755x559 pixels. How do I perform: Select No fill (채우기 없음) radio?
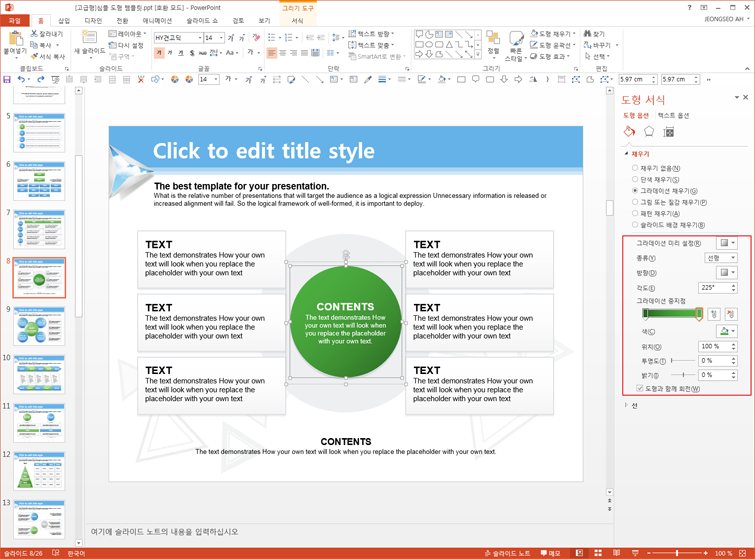635,168
